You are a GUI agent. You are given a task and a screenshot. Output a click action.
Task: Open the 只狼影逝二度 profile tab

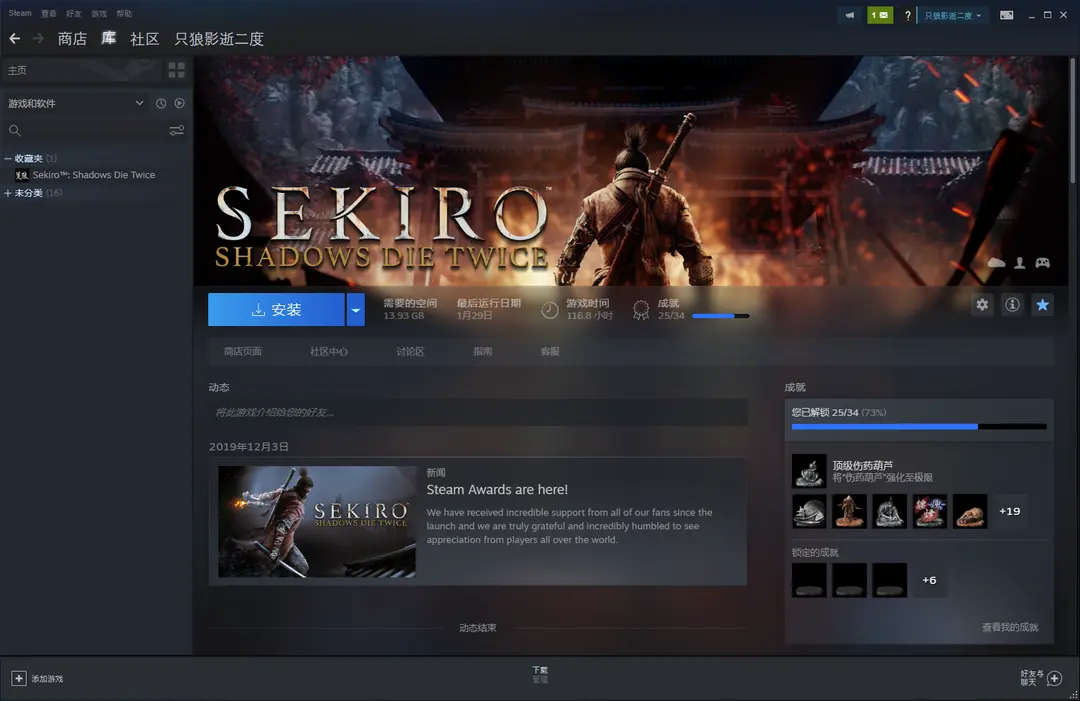point(219,39)
